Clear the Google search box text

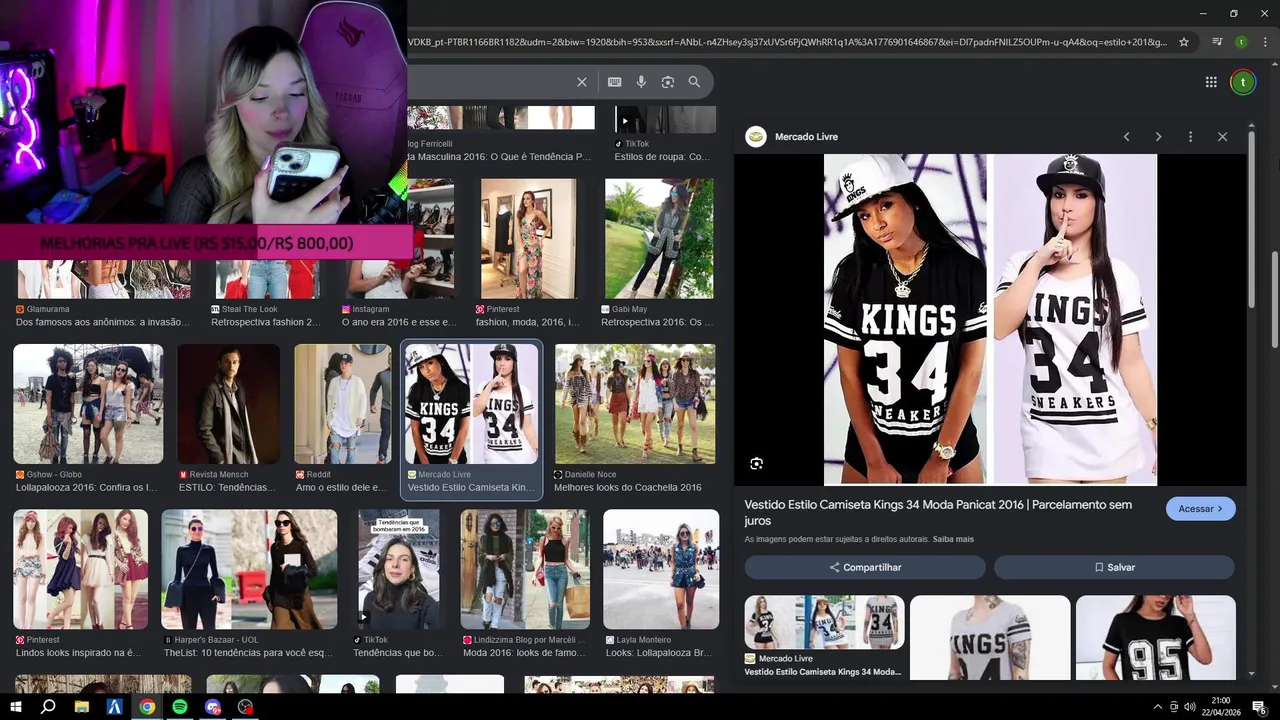pyautogui.click(x=582, y=82)
